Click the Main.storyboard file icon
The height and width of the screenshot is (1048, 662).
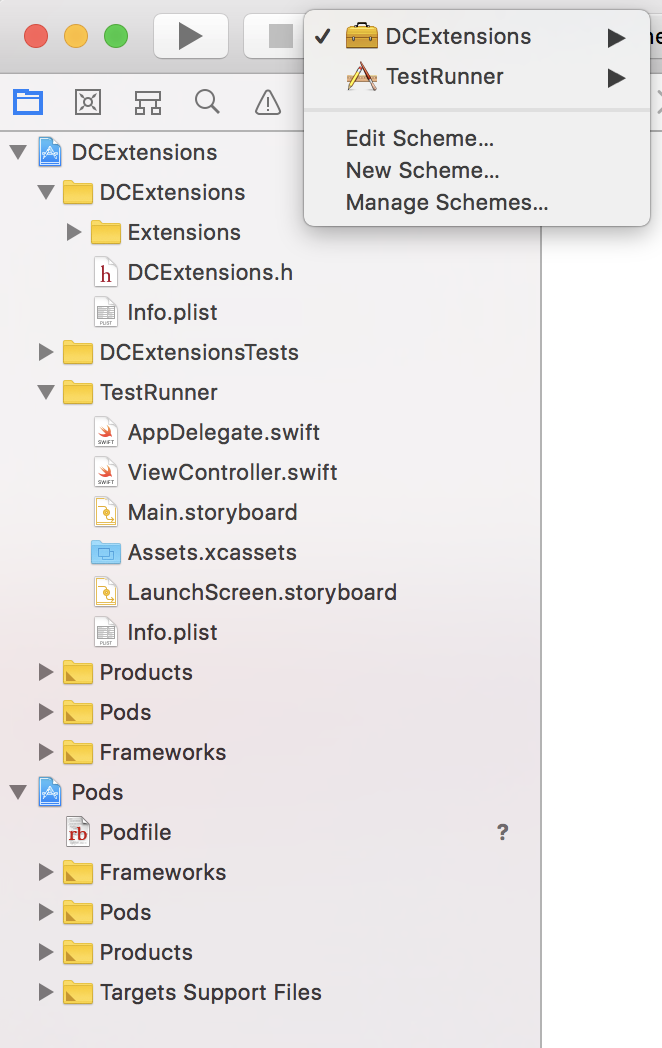106,513
